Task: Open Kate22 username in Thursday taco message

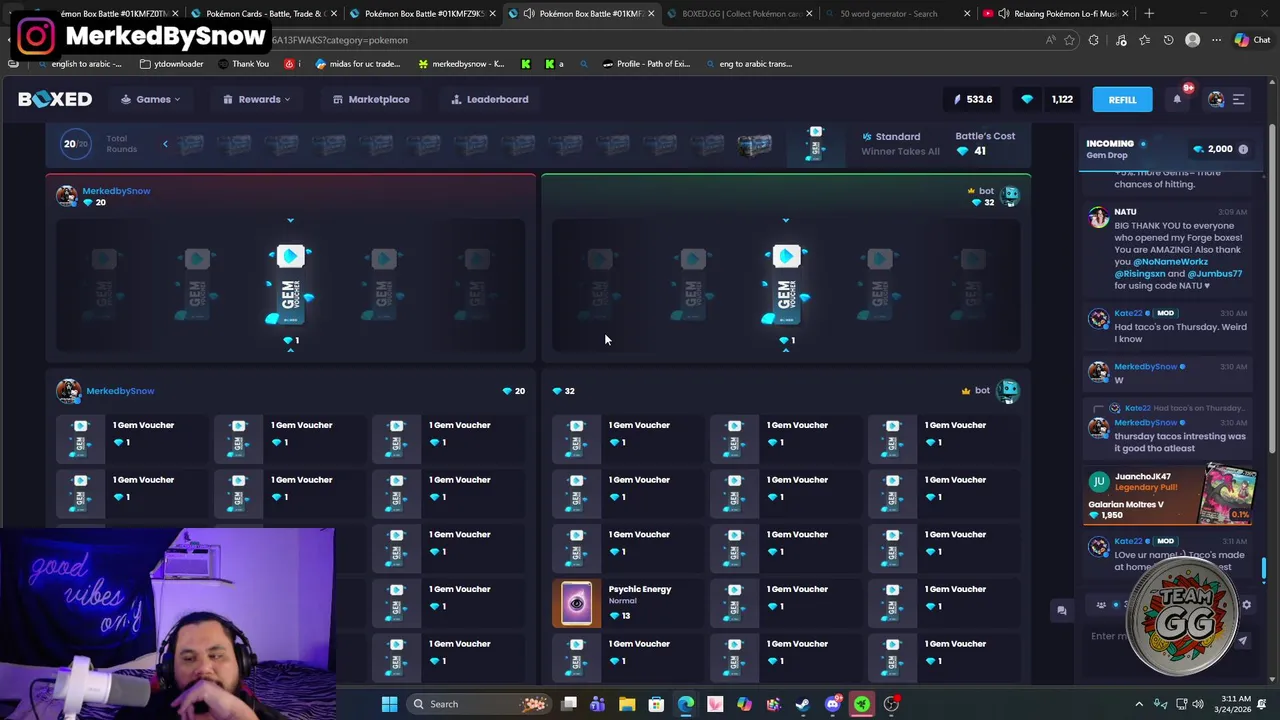Action: (x=1128, y=313)
